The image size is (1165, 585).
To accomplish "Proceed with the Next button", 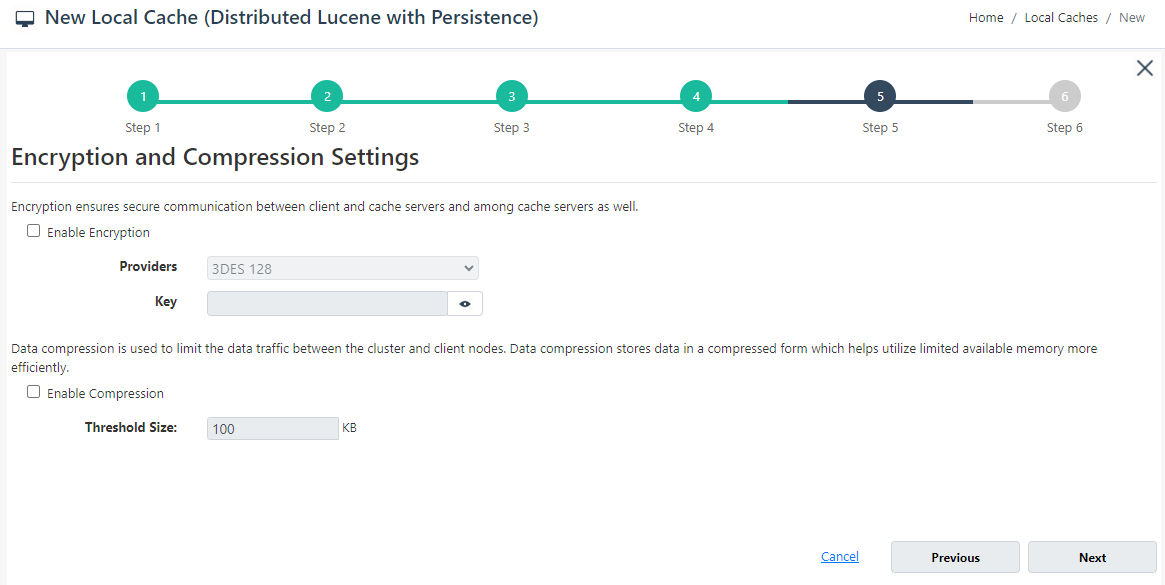I will pos(1092,557).
